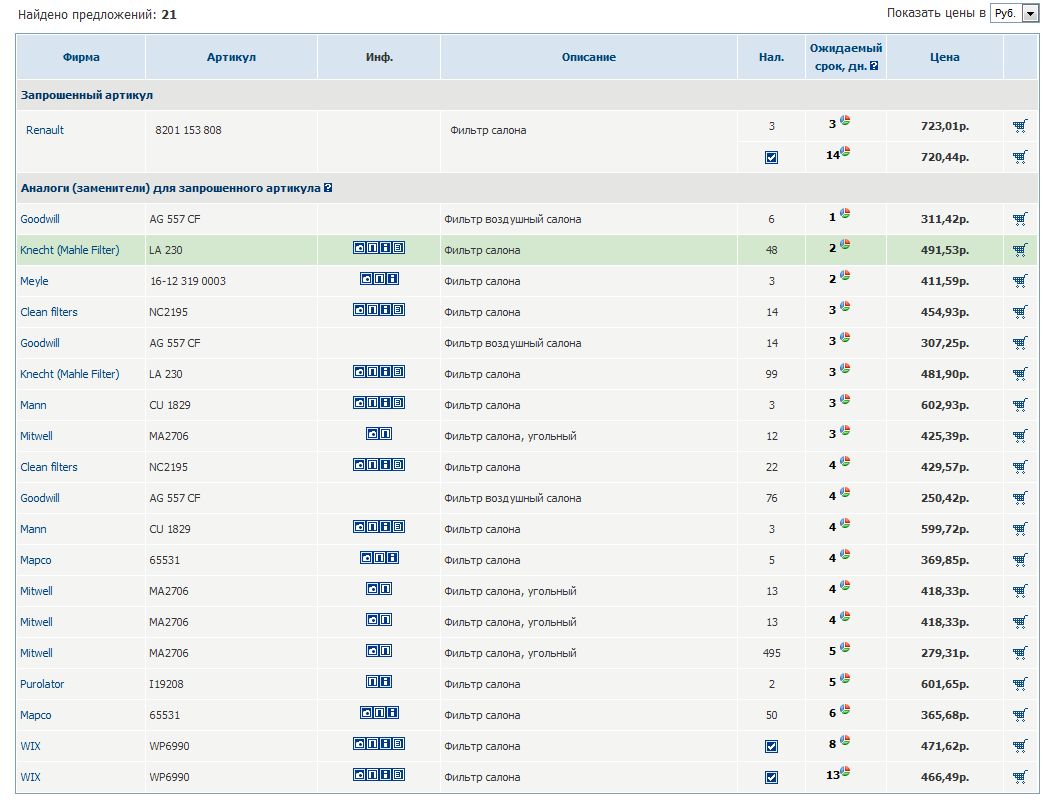Add Clean filters 454,93р. item to cart

pos(1020,312)
